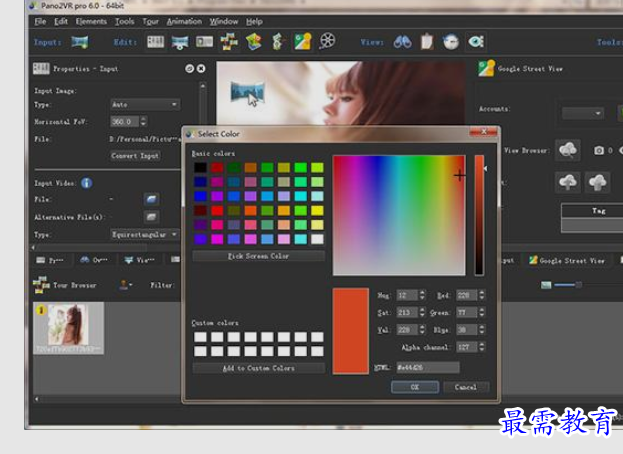Click the Val stepper arrows
This screenshot has height=454, width=623.
coord(422,330)
